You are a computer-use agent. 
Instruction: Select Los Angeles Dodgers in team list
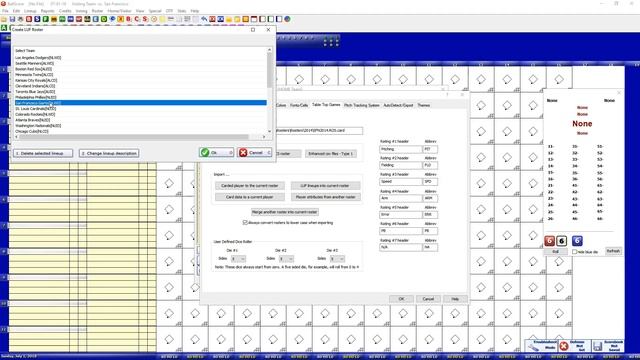click(x=141, y=58)
